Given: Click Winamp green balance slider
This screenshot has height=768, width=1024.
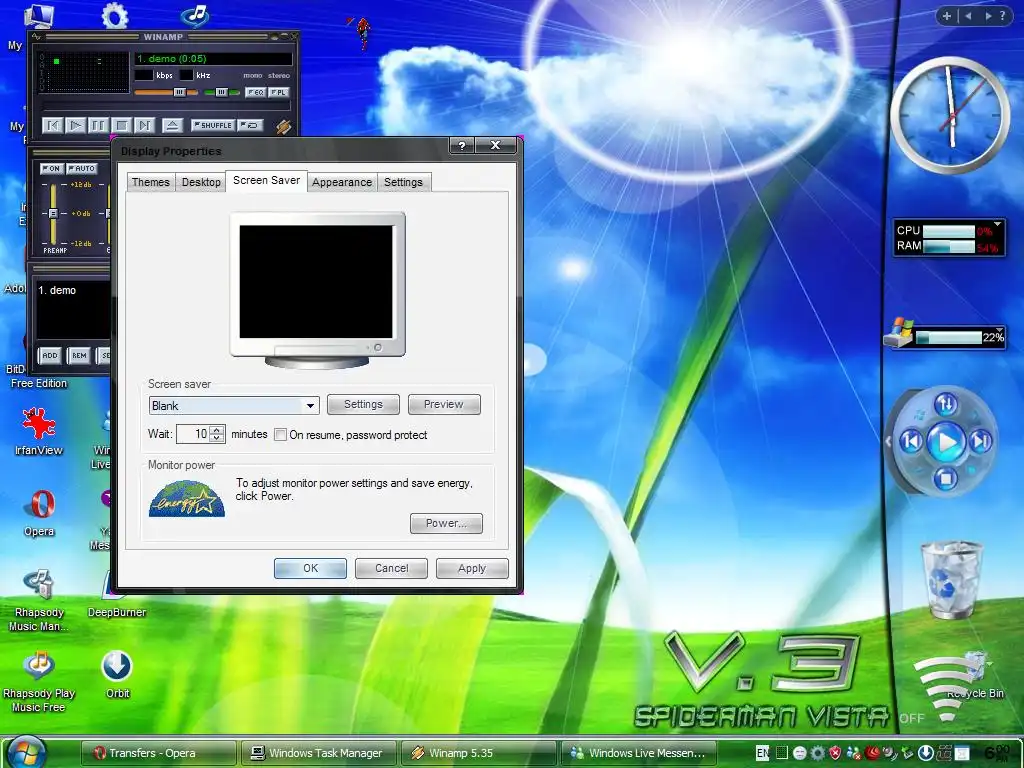Looking at the screenshot, I should click(222, 93).
